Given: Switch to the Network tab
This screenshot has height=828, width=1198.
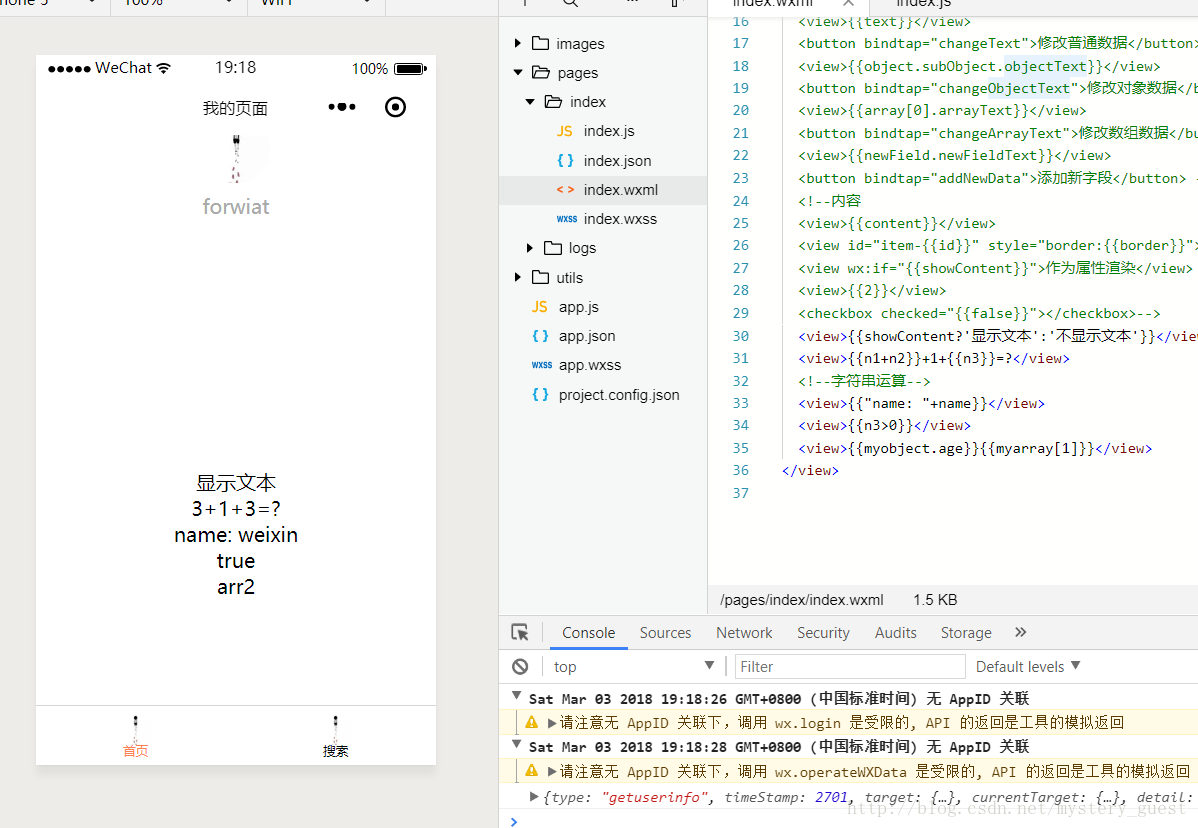Looking at the screenshot, I should [744, 632].
